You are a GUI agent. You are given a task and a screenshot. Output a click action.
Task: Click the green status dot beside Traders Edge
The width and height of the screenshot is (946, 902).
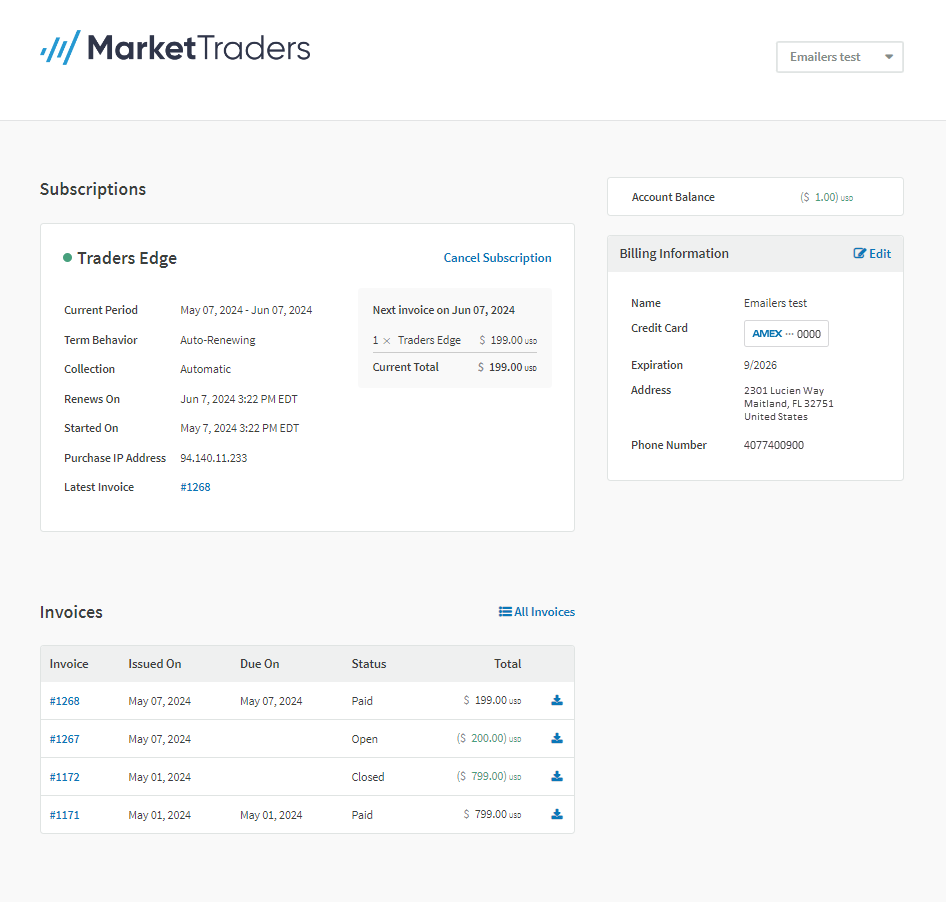pos(66,257)
